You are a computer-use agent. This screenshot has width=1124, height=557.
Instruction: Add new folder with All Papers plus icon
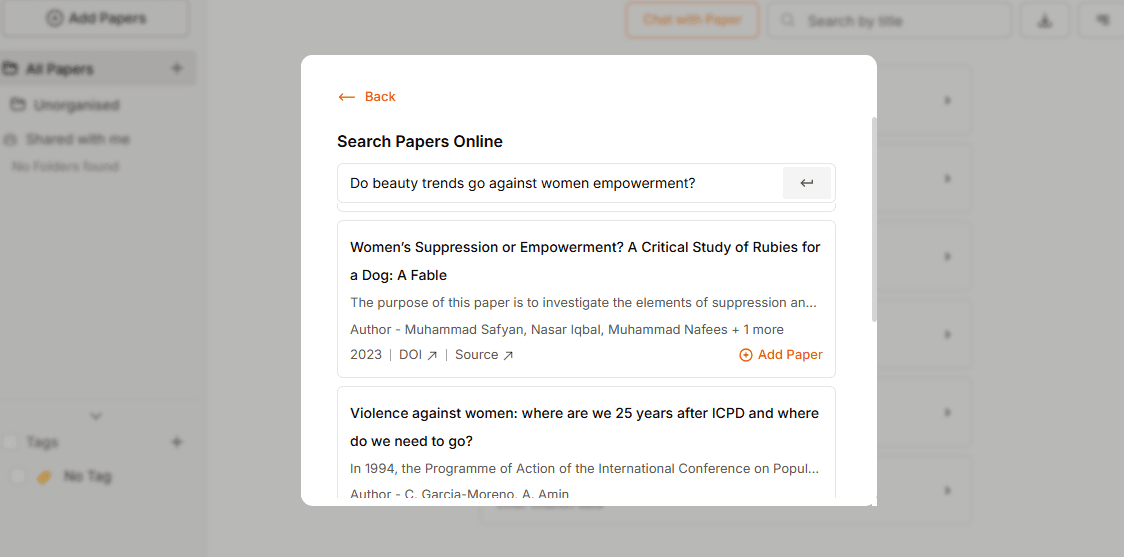click(x=177, y=69)
